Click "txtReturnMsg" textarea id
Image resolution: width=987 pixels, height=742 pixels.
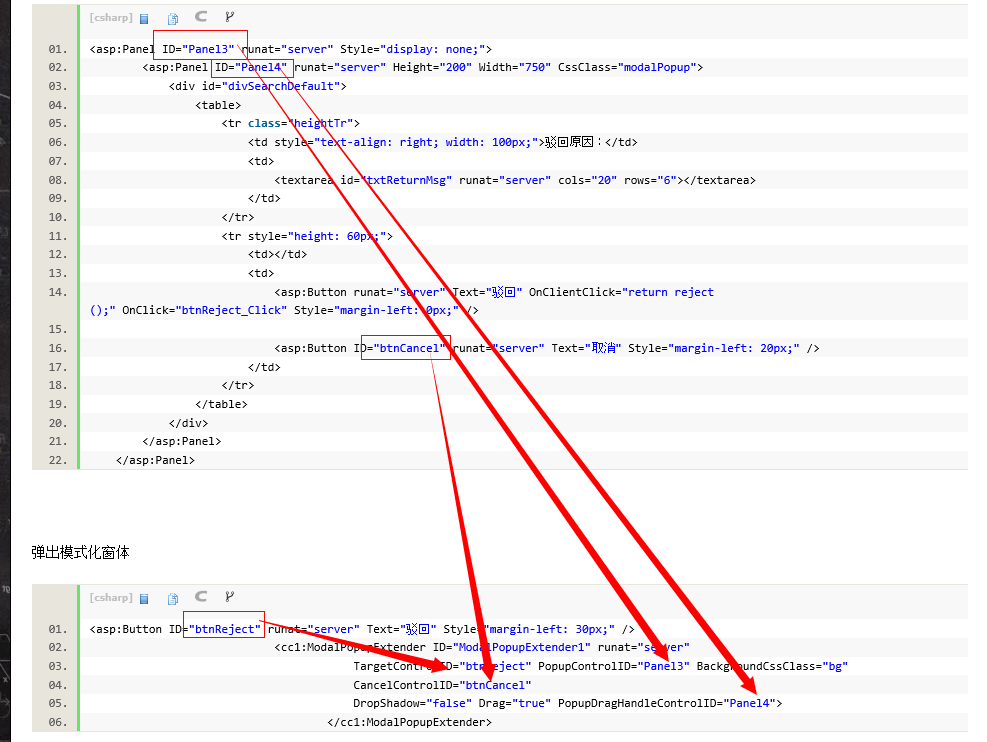(x=406, y=180)
